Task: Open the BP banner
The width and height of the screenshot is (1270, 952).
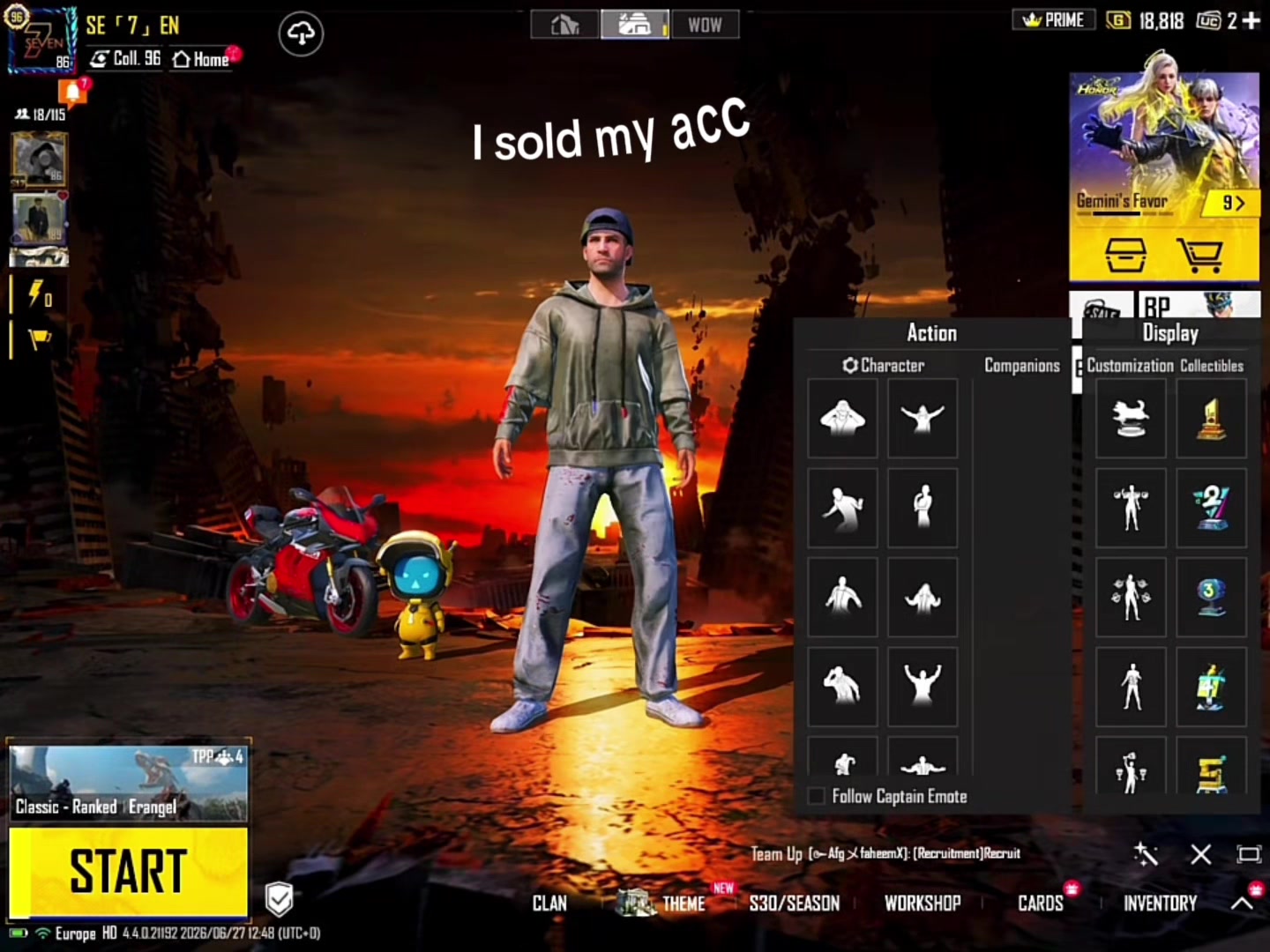Action: 1199,305
